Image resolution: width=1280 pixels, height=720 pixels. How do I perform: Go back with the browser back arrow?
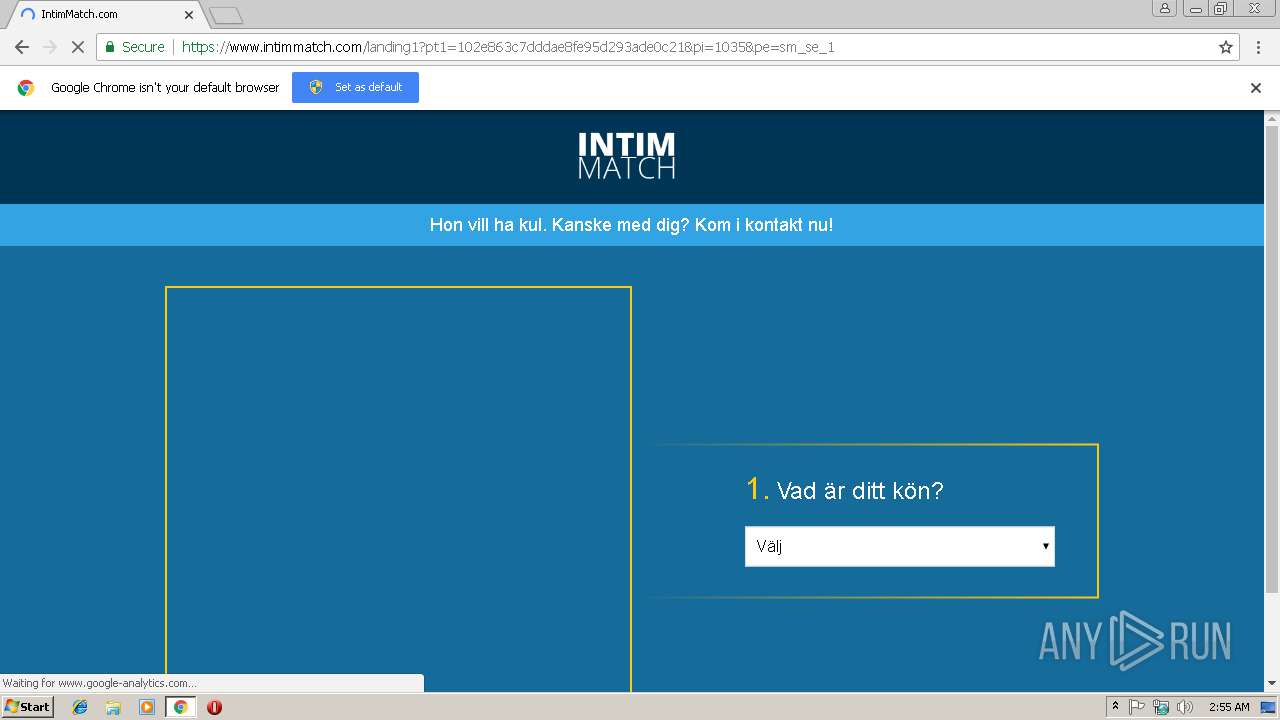(21, 47)
